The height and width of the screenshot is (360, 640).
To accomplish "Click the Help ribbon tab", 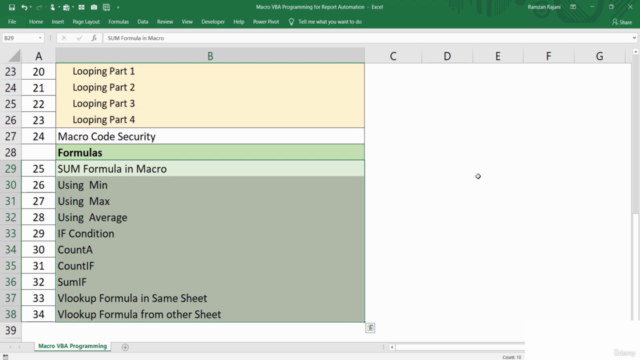I will point(239,22).
